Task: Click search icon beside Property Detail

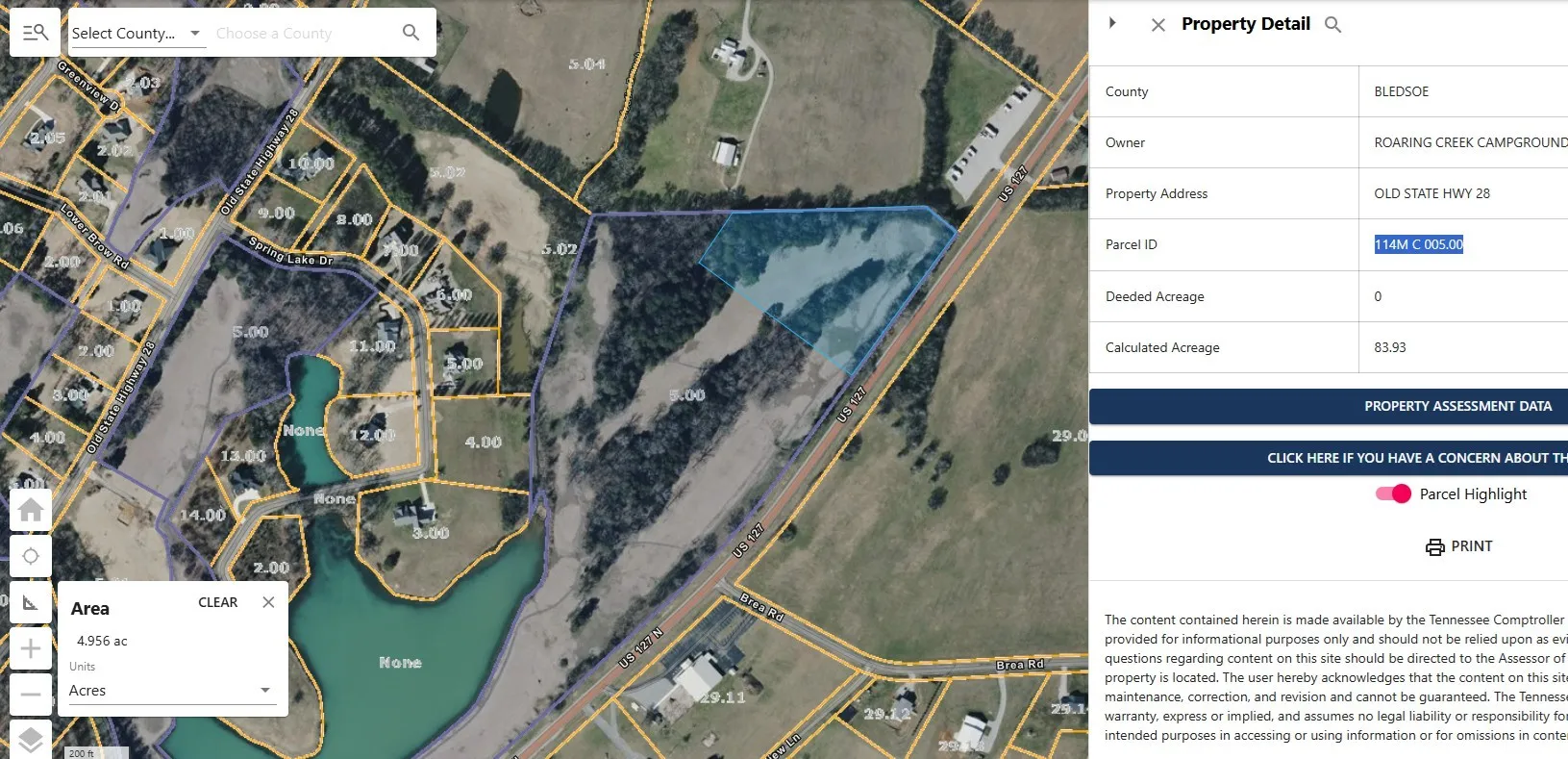Action: (1332, 24)
